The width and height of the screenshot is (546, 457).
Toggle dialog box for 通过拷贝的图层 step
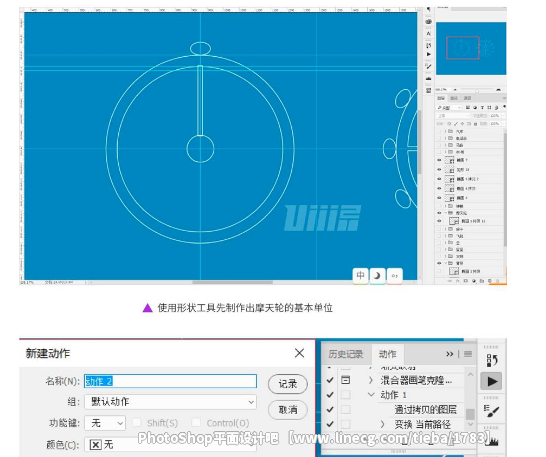(x=345, y=409)
